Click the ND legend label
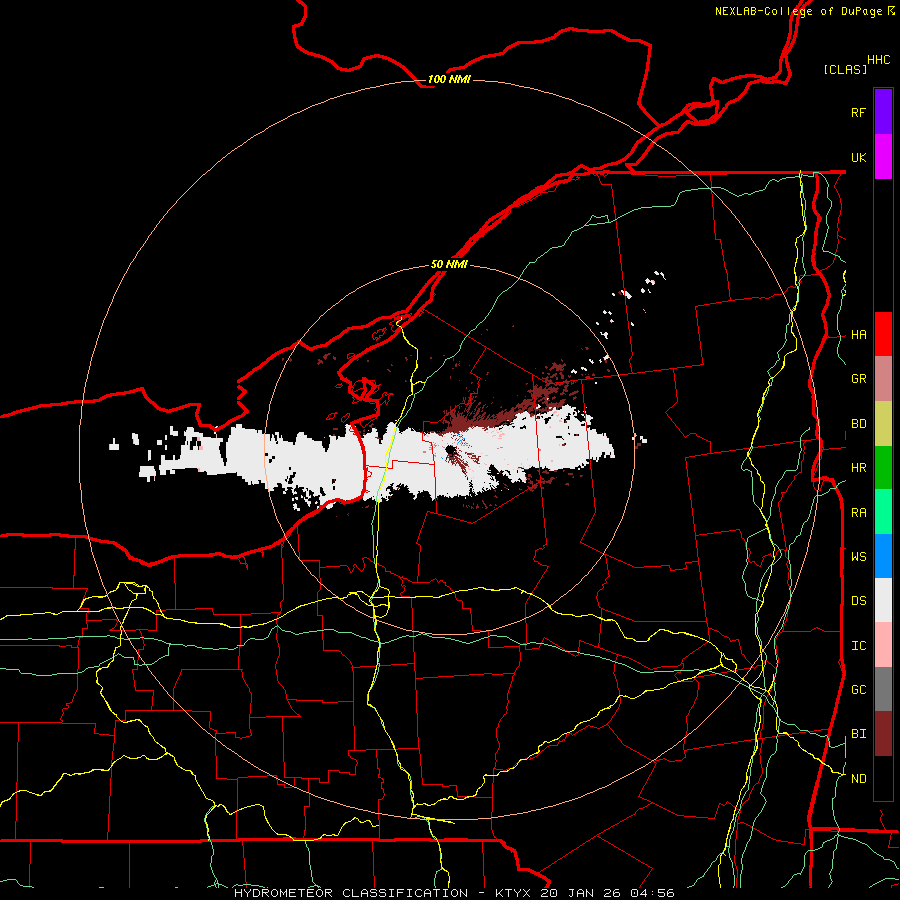Viewport: 900px width, 900px height. coord(858,779)
